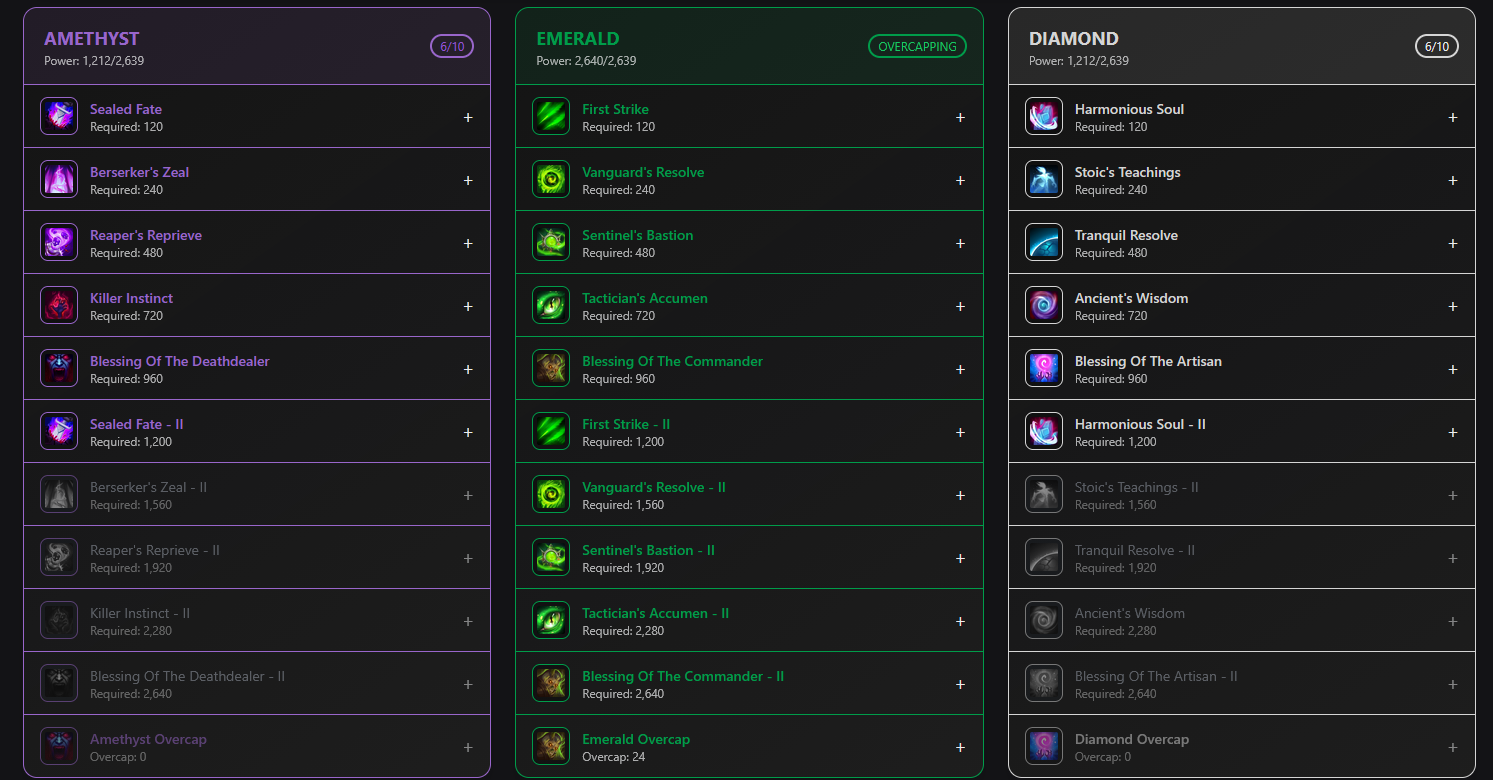Screen dimensions: 1493x780
Task: Click the Harmonious Soul icon
Action: pos(1044,117)
